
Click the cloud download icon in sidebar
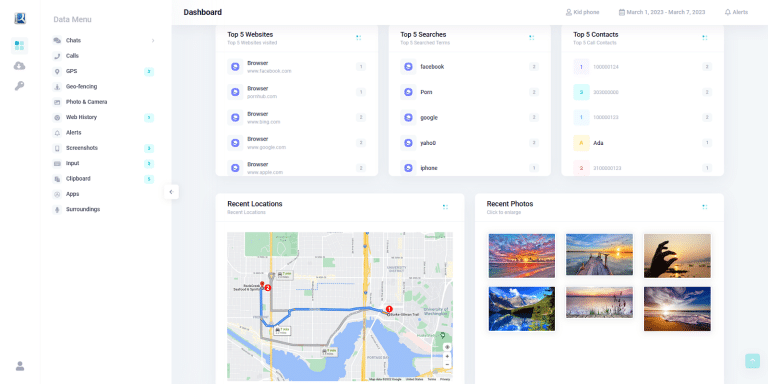click(x=19, y=66)
